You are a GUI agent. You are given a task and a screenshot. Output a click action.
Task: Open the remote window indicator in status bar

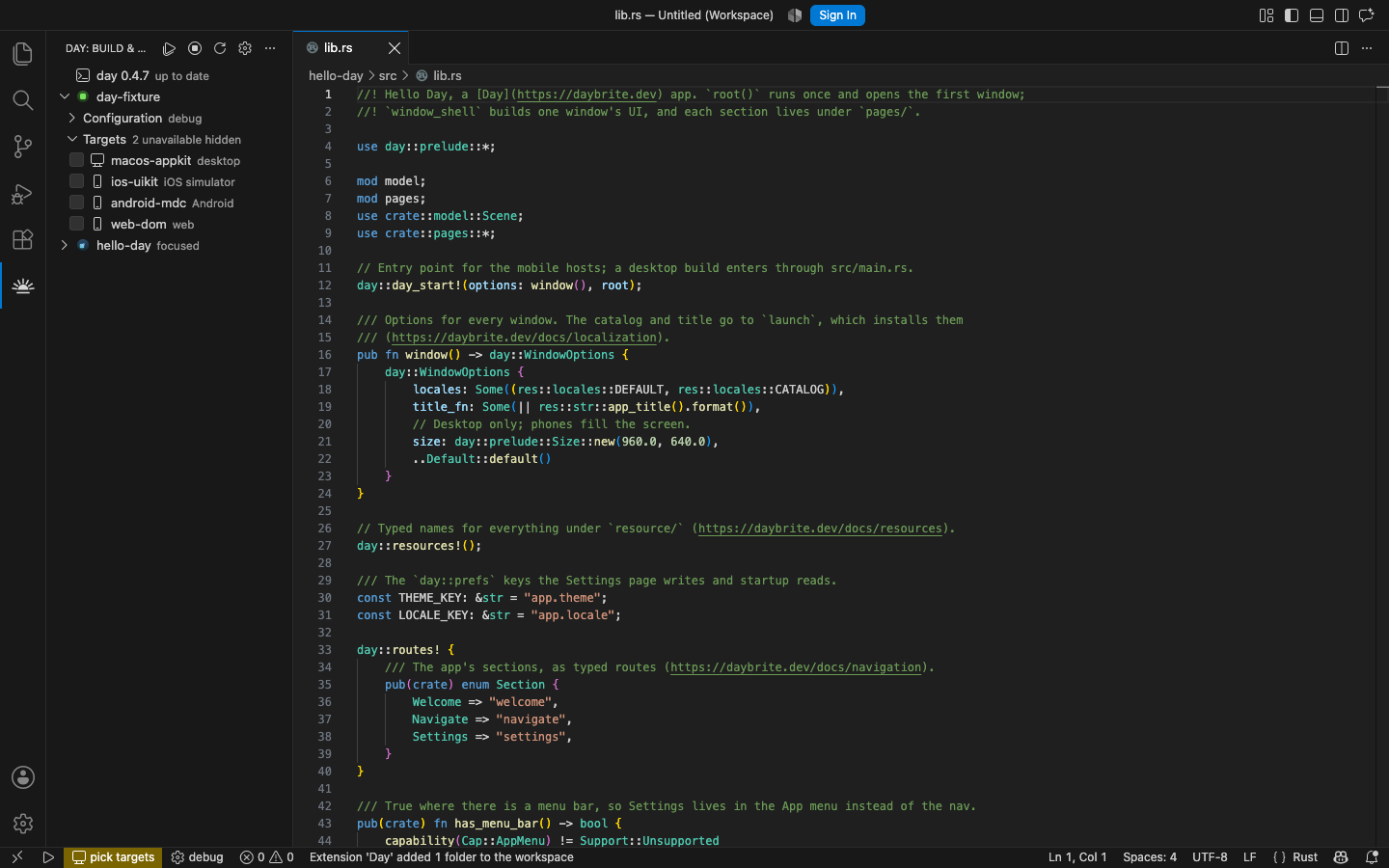(x=16, y=857)
